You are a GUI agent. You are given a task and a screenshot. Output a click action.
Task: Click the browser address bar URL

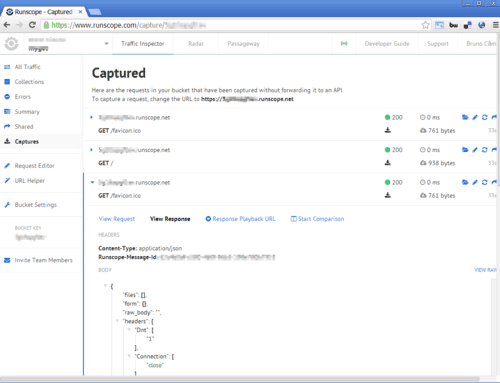click(x=128, y=25)
